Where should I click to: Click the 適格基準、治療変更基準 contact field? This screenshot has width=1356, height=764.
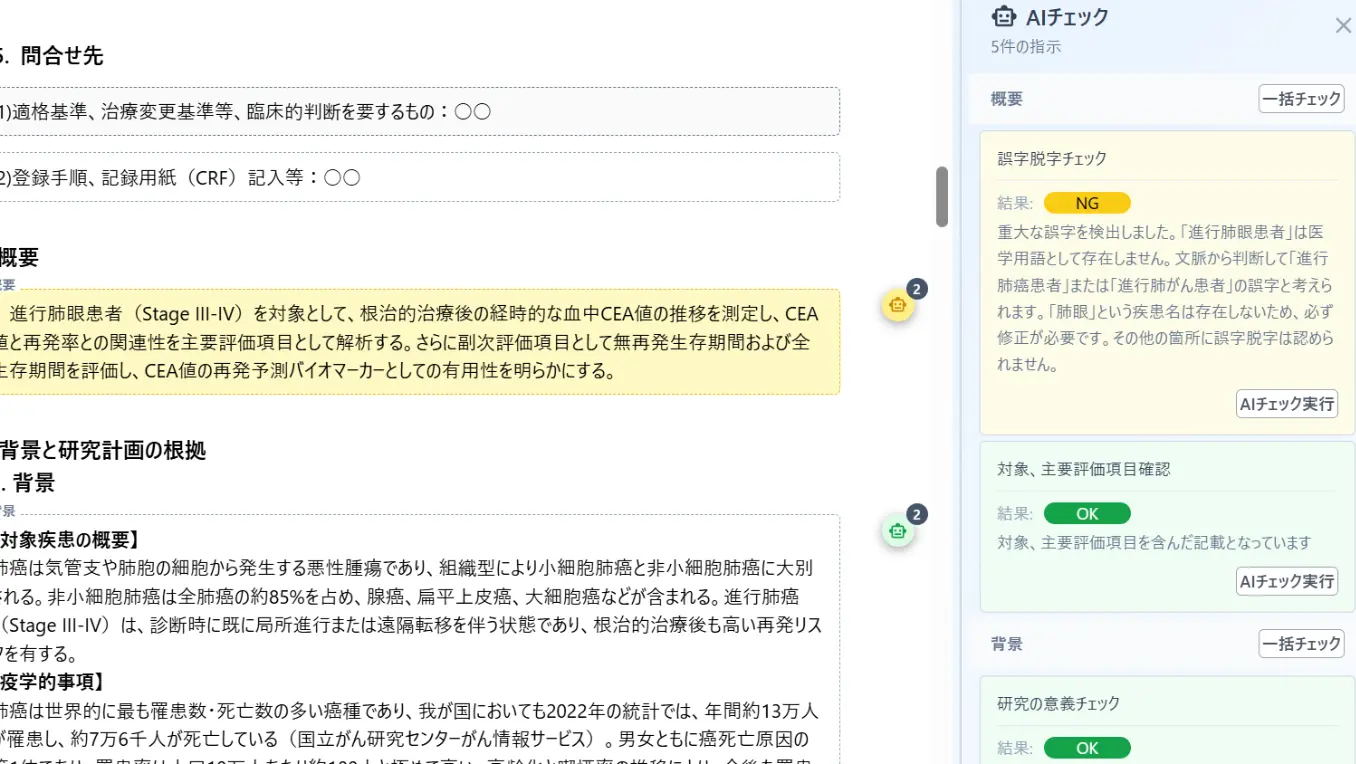[418, 111]
